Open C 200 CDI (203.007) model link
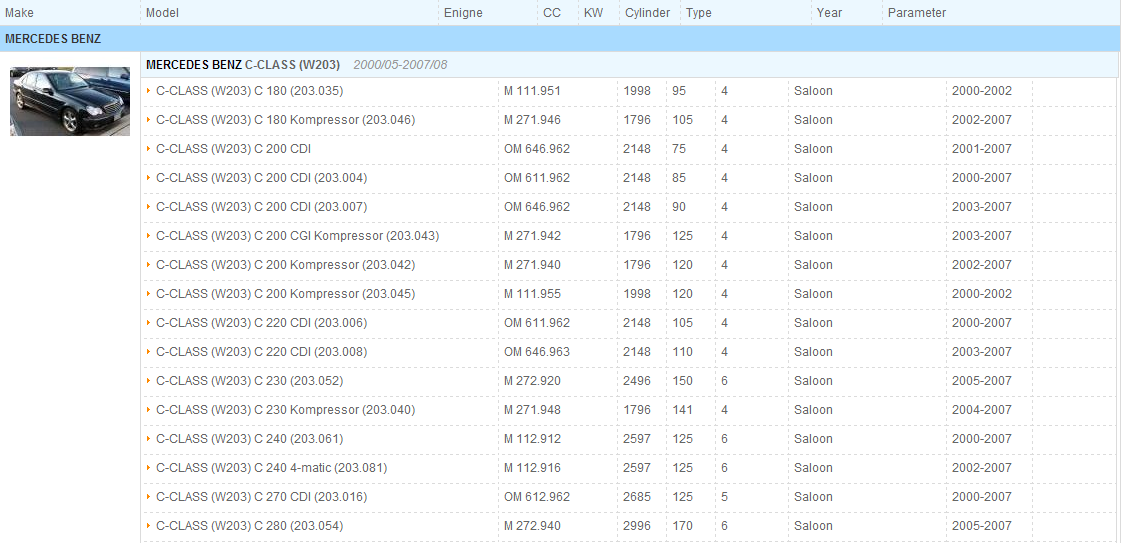Screen dimensions: 1123x543 (x=261, y=207)
